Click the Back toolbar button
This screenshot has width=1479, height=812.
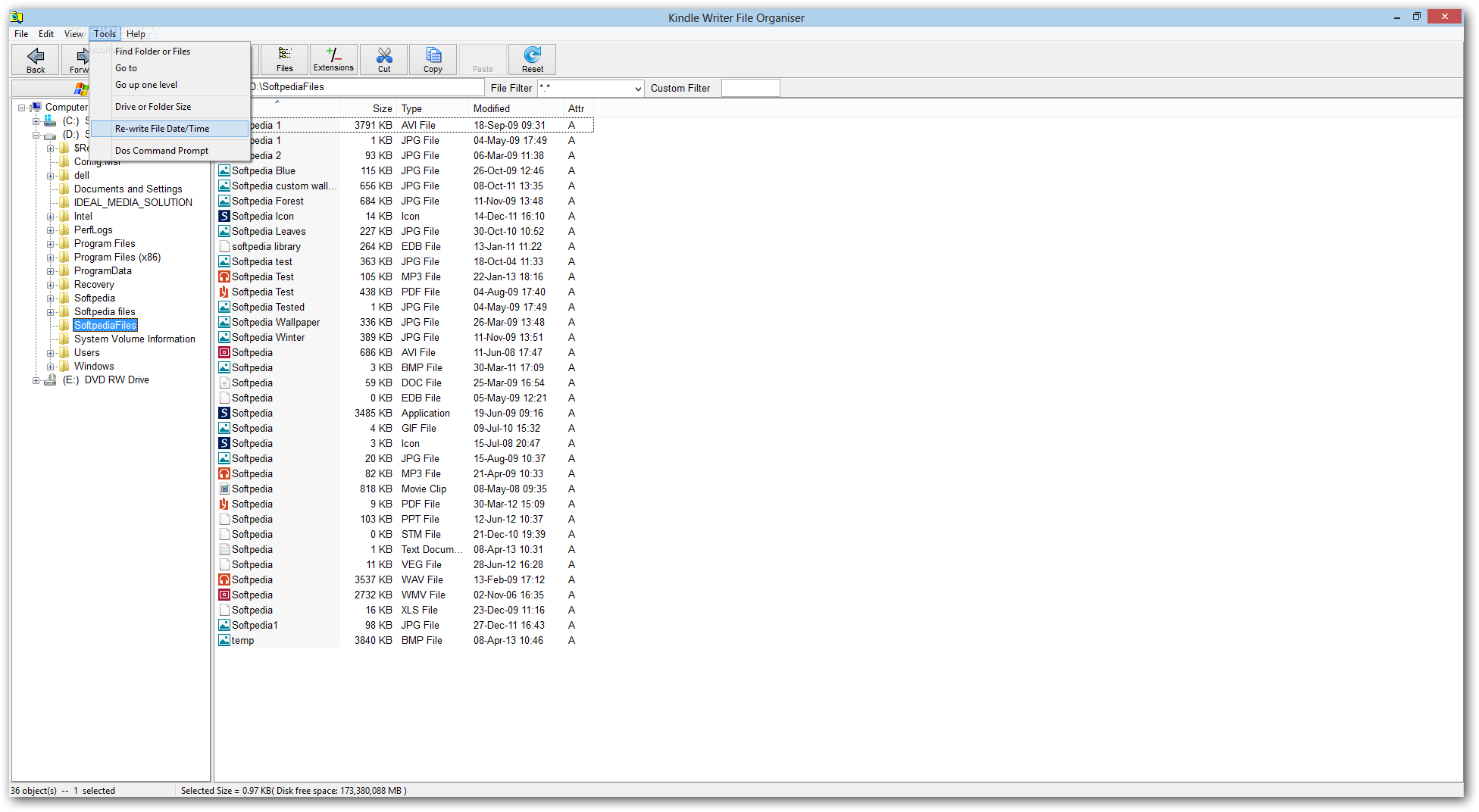point(36,59)
